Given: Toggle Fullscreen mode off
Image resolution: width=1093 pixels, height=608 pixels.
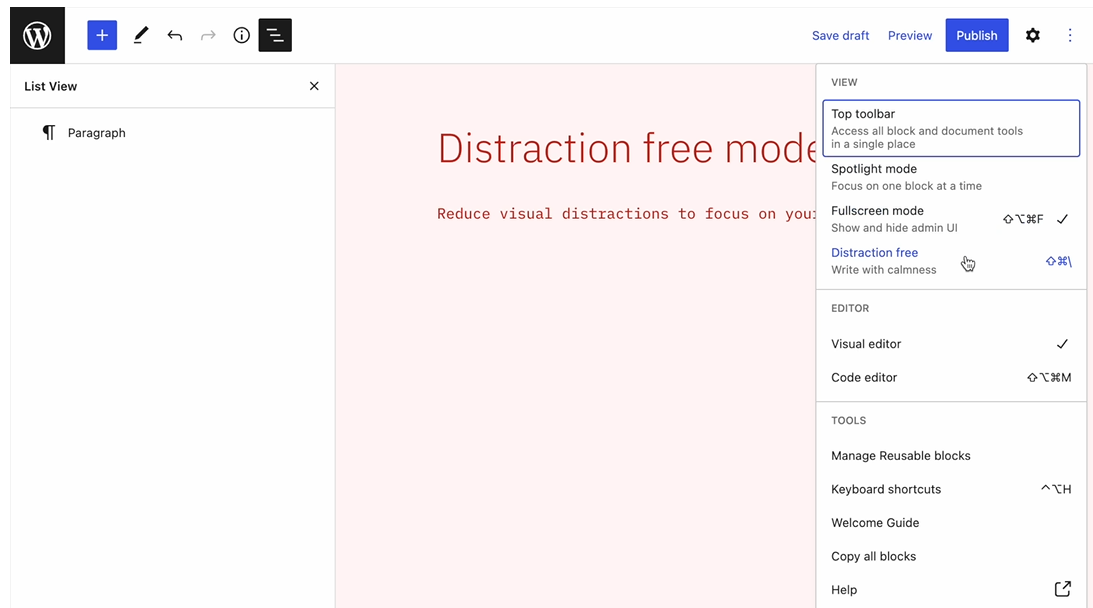Looking at the screenshot, I should pos(950,219).
